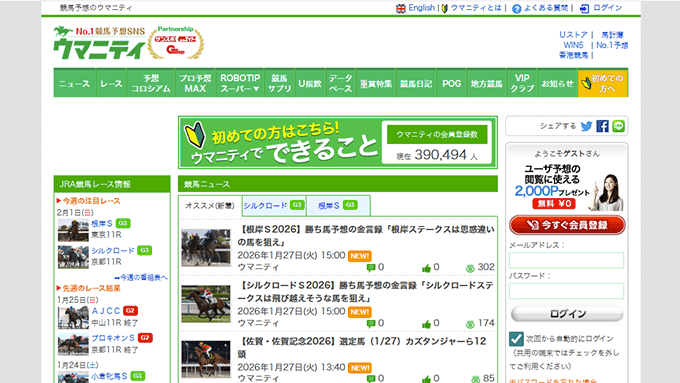Click the 今すぐ会員登録 red button
The width and height of the screenshot is (680, 383).
coord(567,225)
